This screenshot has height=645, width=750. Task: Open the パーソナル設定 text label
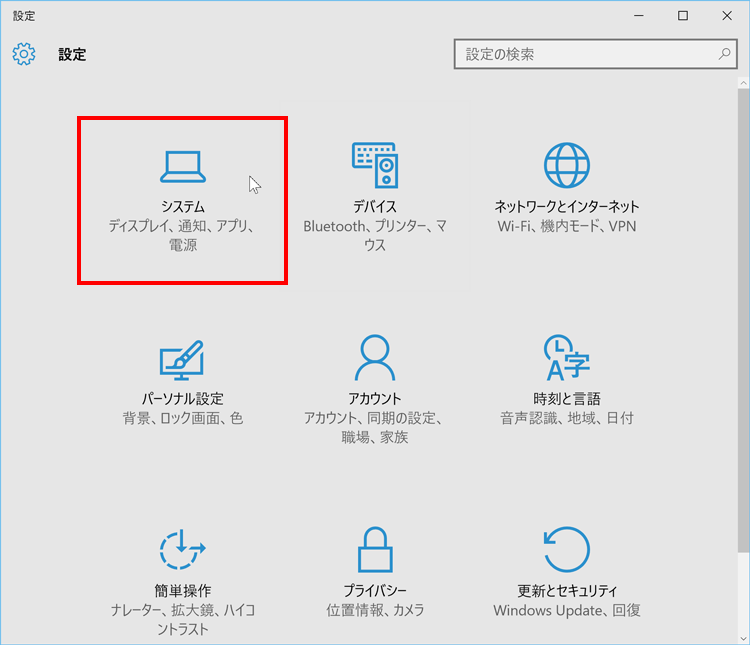[182, 398]
